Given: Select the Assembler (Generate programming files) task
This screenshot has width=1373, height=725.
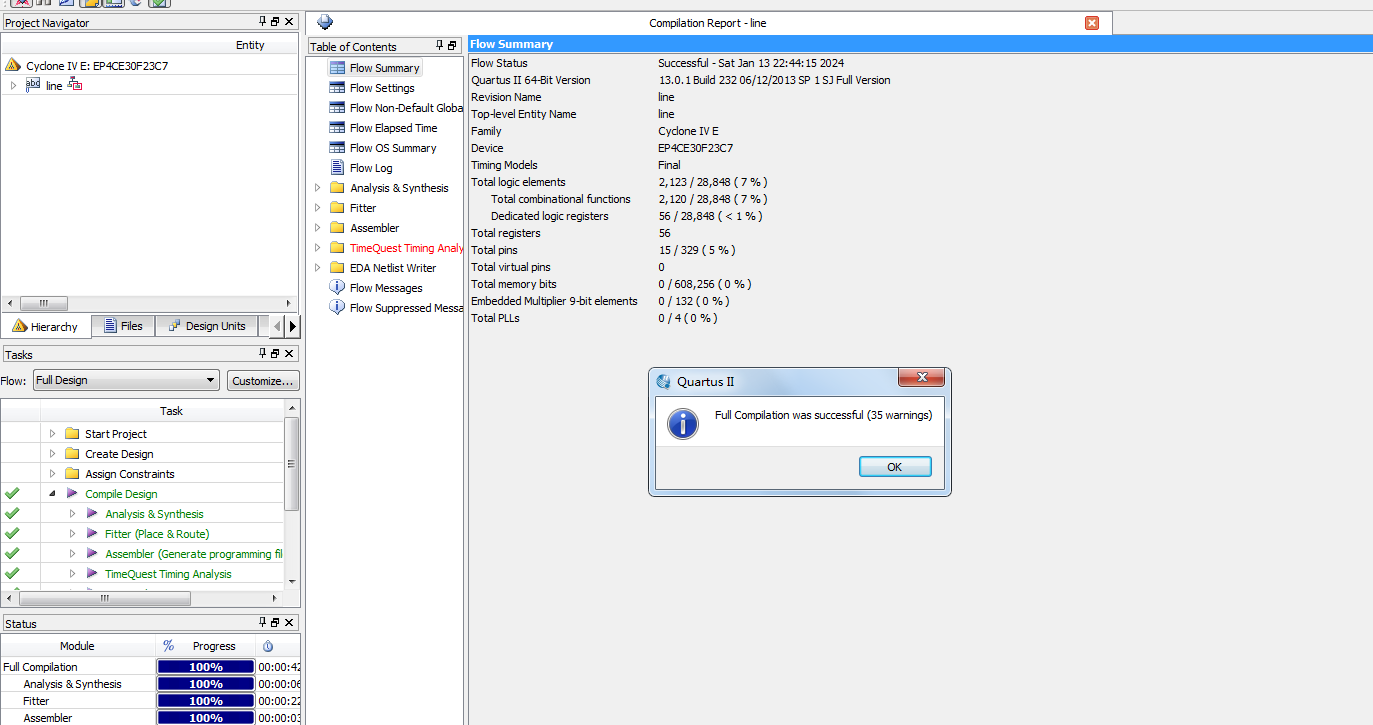Looking at the screenshot, I should tap(194, 554).
